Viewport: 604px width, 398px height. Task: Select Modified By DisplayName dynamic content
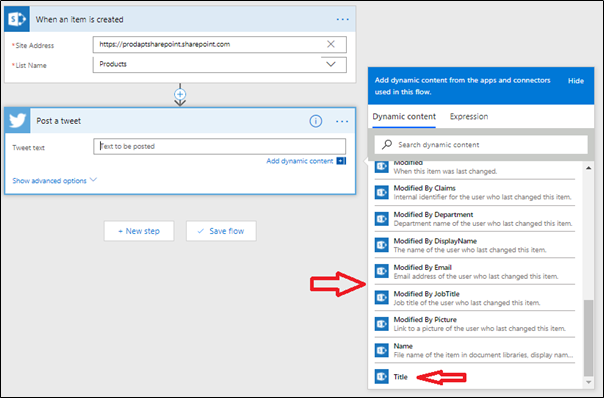click(475, 245)
